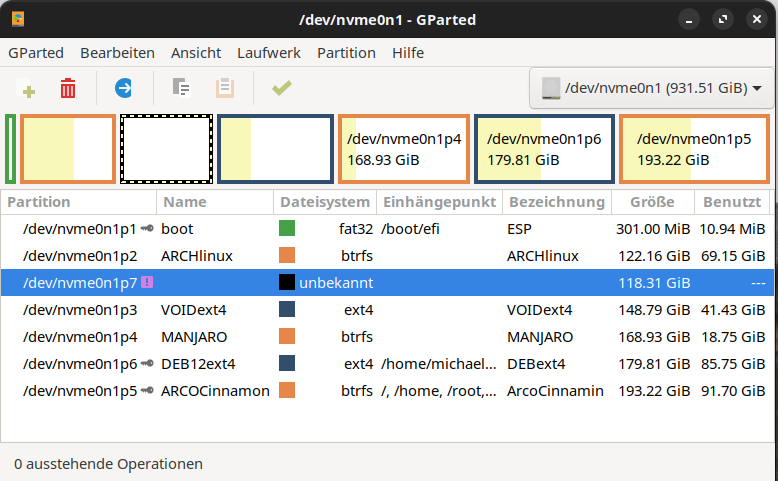
Task: Click the orange btrfs swatch for MANJARO
Action: (287, 337)
